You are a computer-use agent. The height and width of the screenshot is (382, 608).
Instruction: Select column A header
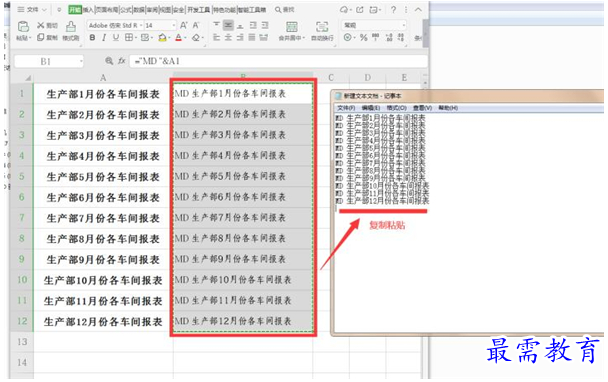point(103,78)
